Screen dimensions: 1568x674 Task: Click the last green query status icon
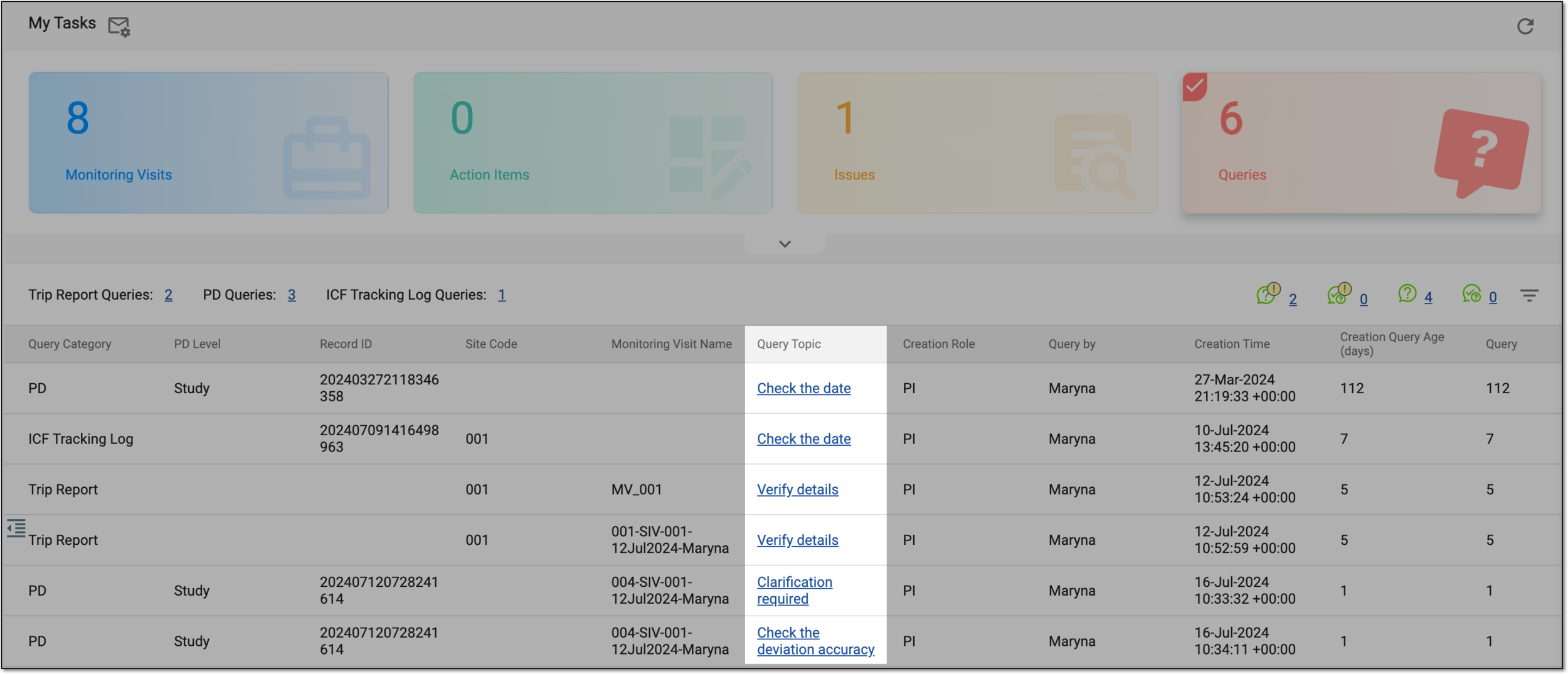tap(1472, 293)
